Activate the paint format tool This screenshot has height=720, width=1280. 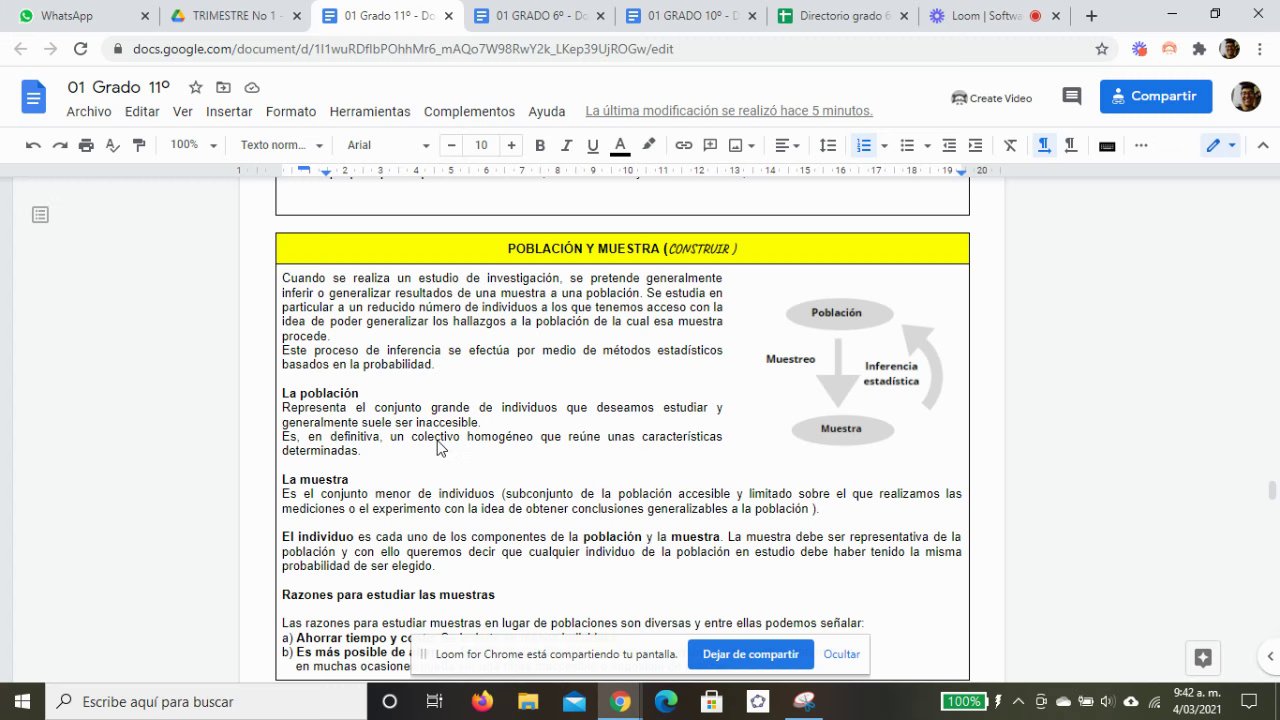tap(139, 145)
